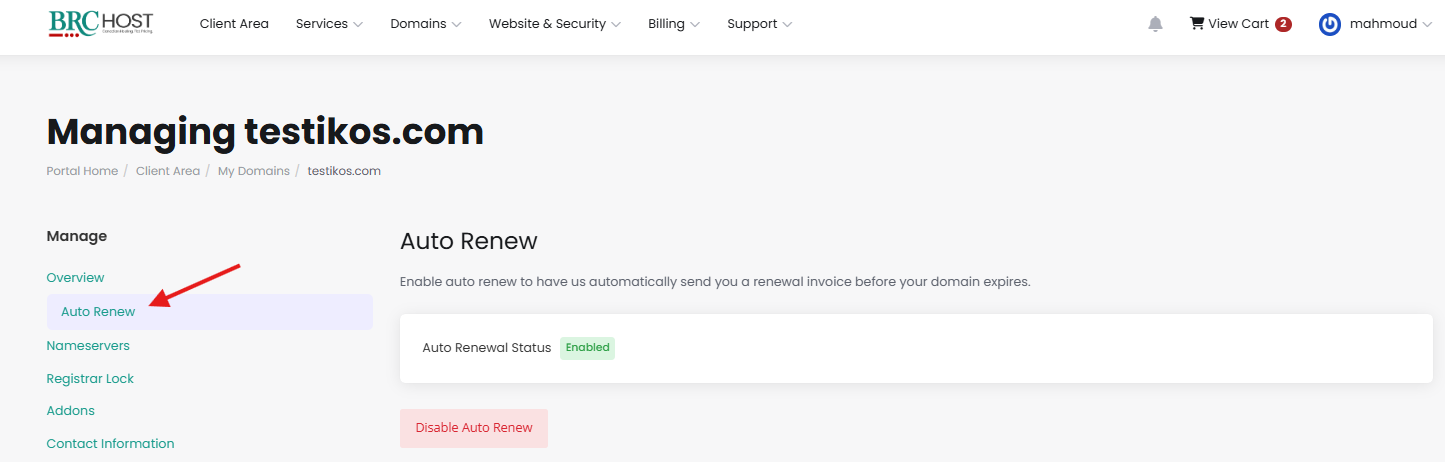Go to Client Area in navbar
This screenshot has width=1445, height=462.
(234, 24)
